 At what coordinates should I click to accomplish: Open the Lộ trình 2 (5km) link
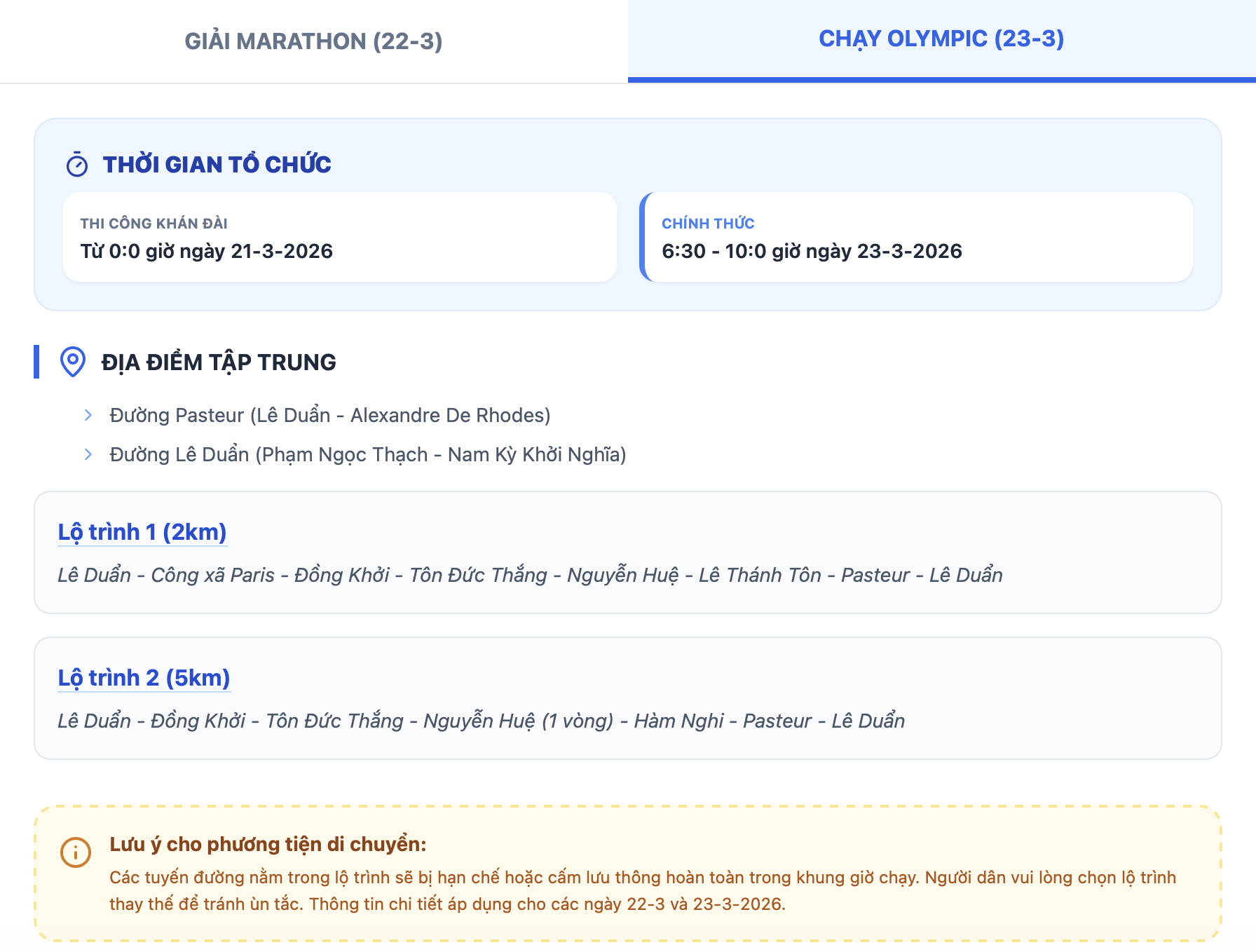144,678
